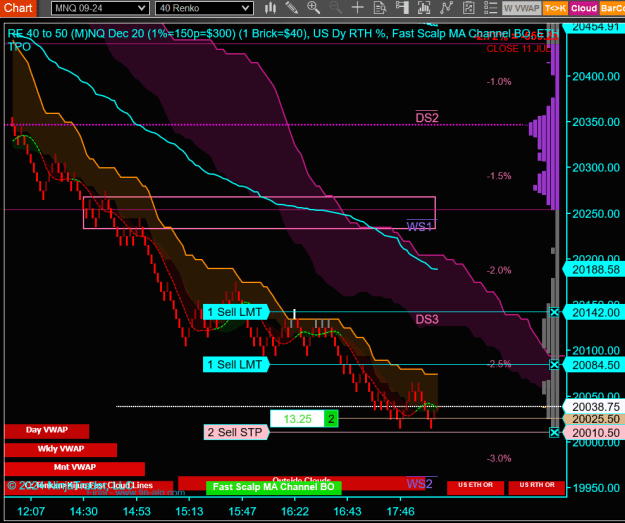
Task: Click the -3.0% level label
Action: point(499,458)
